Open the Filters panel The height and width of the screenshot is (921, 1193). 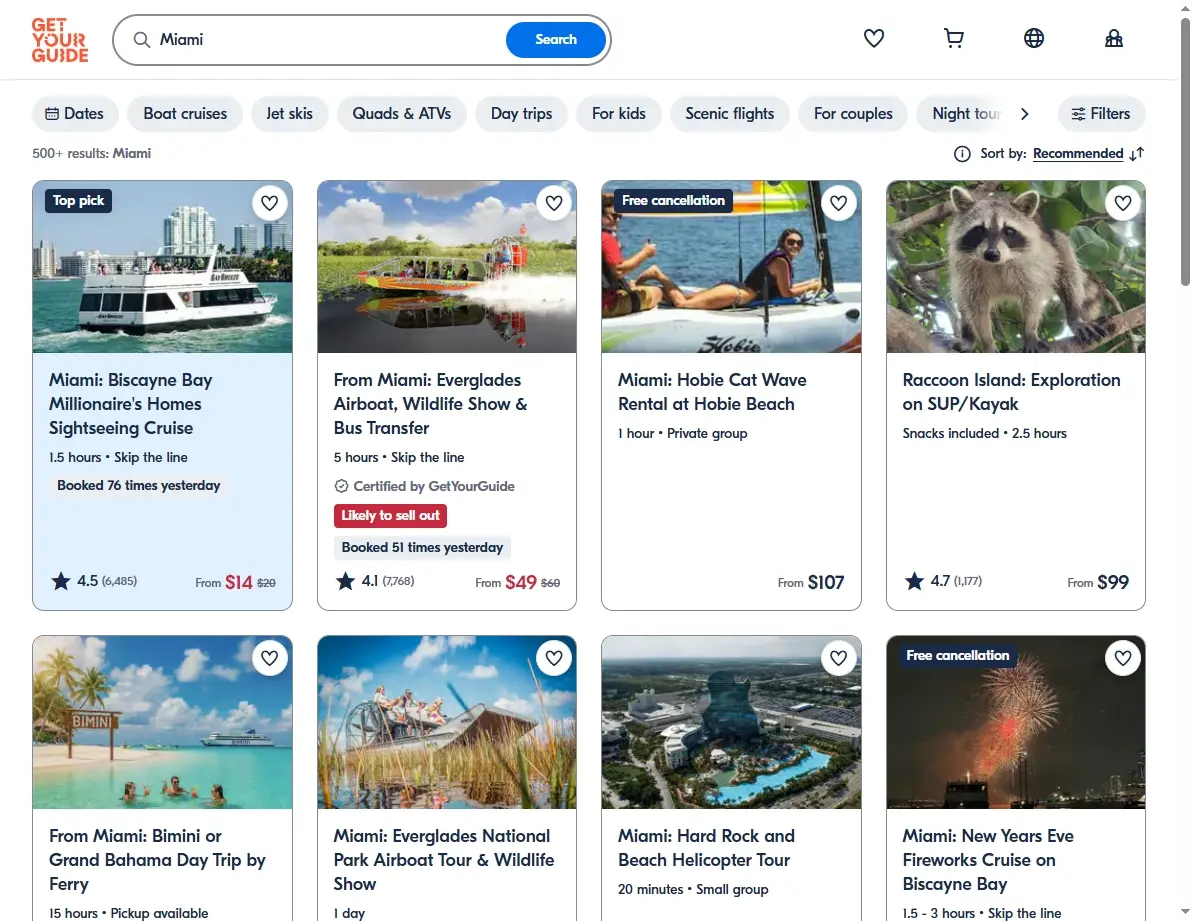[1101, 114]
